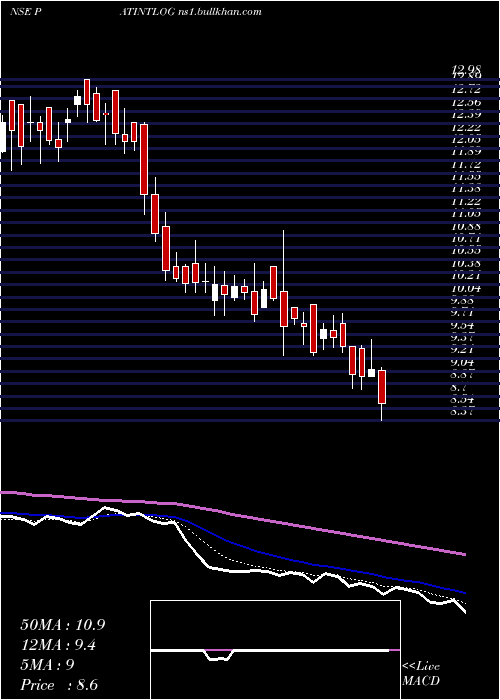Click the '12MA : 9.4' reading
Screen dimensions: 500x700
(58, 645)
